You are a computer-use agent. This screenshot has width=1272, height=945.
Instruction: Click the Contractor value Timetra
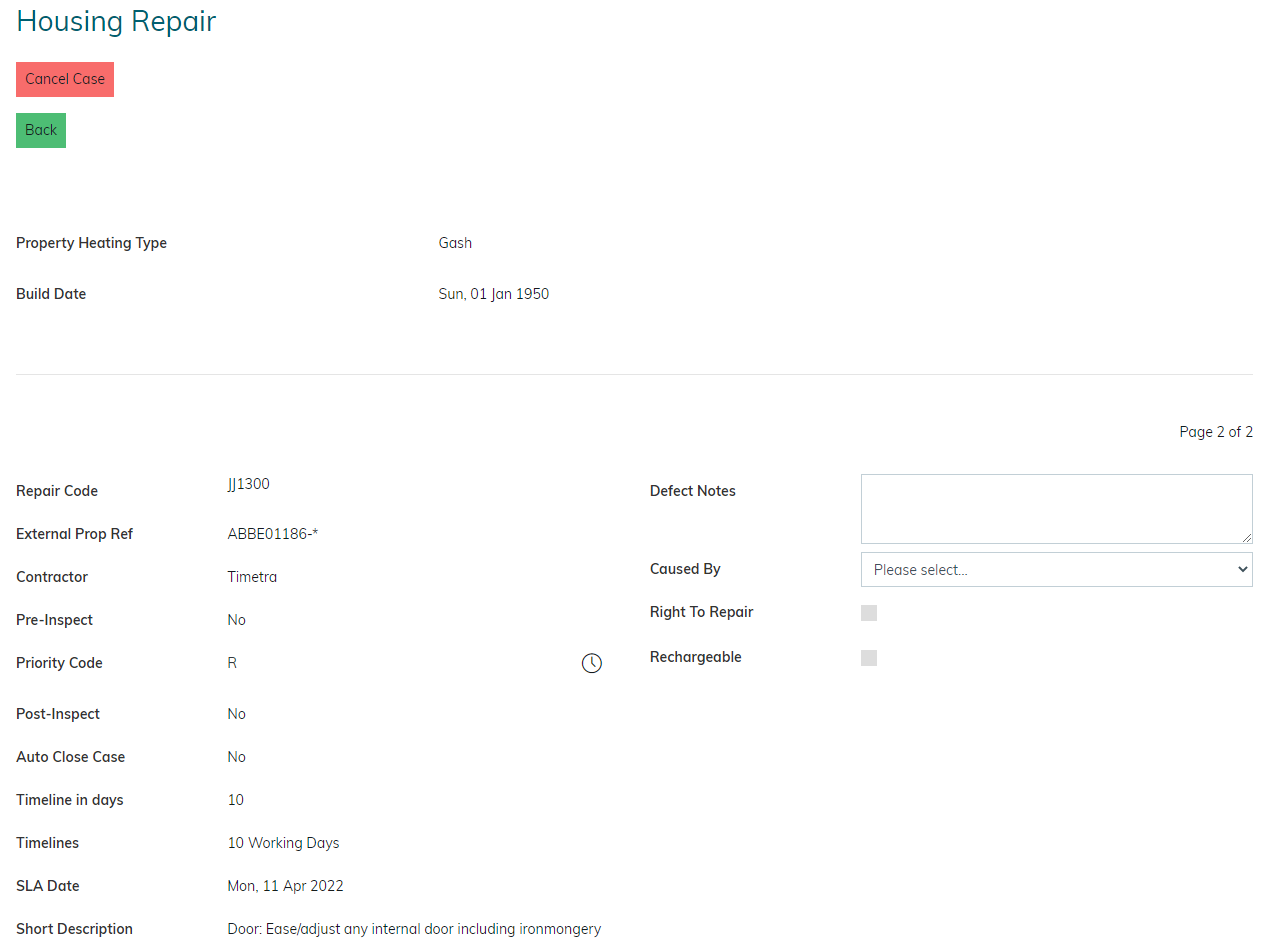tap(252, 577)
